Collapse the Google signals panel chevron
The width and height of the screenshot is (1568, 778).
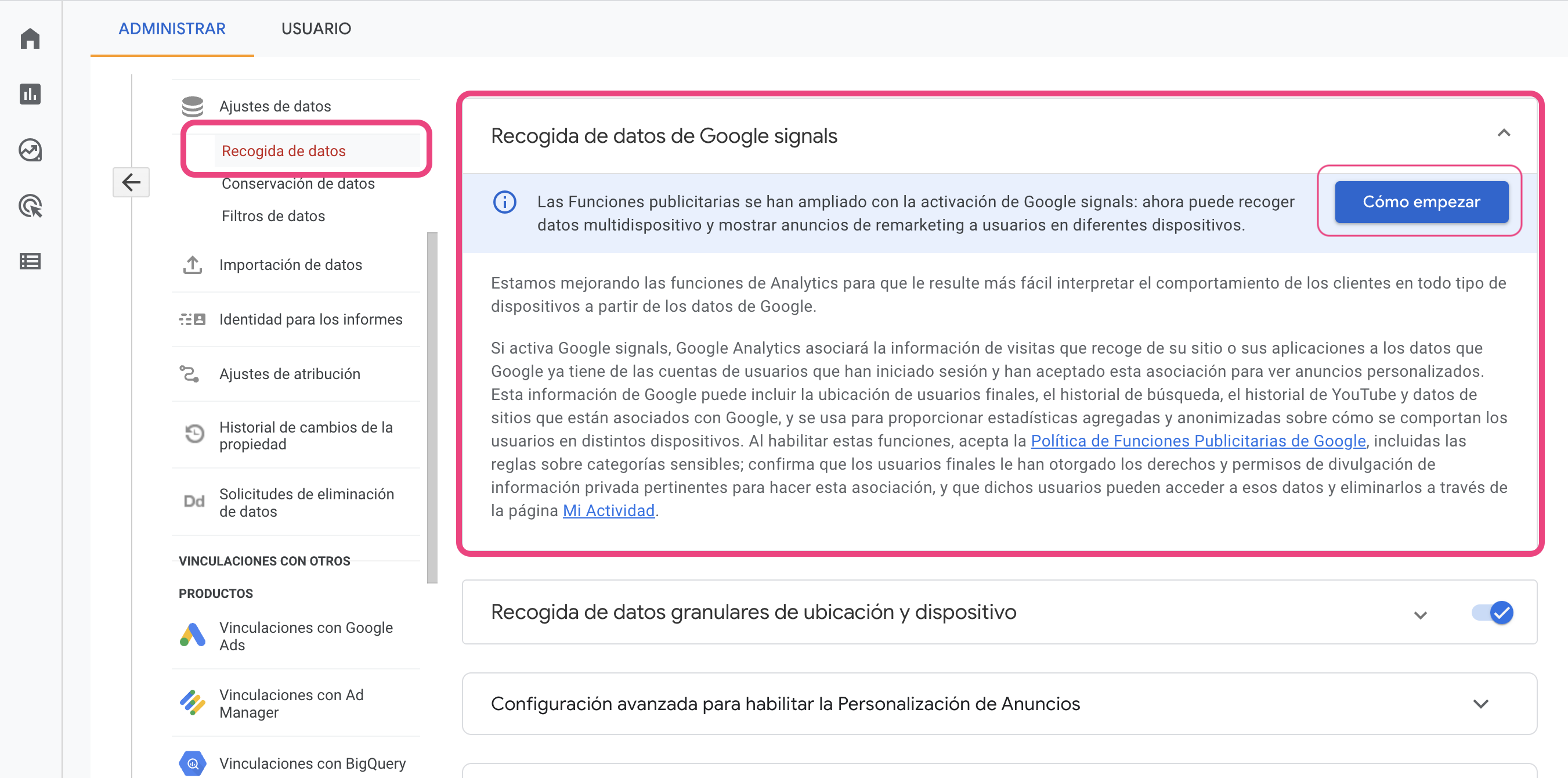pos(1504,133)
